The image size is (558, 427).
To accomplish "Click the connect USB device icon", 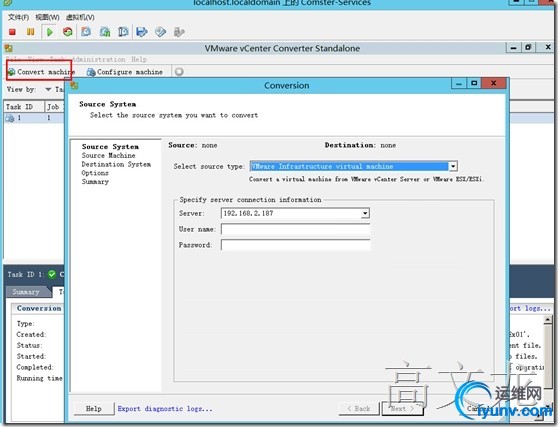I will (179, 32).
